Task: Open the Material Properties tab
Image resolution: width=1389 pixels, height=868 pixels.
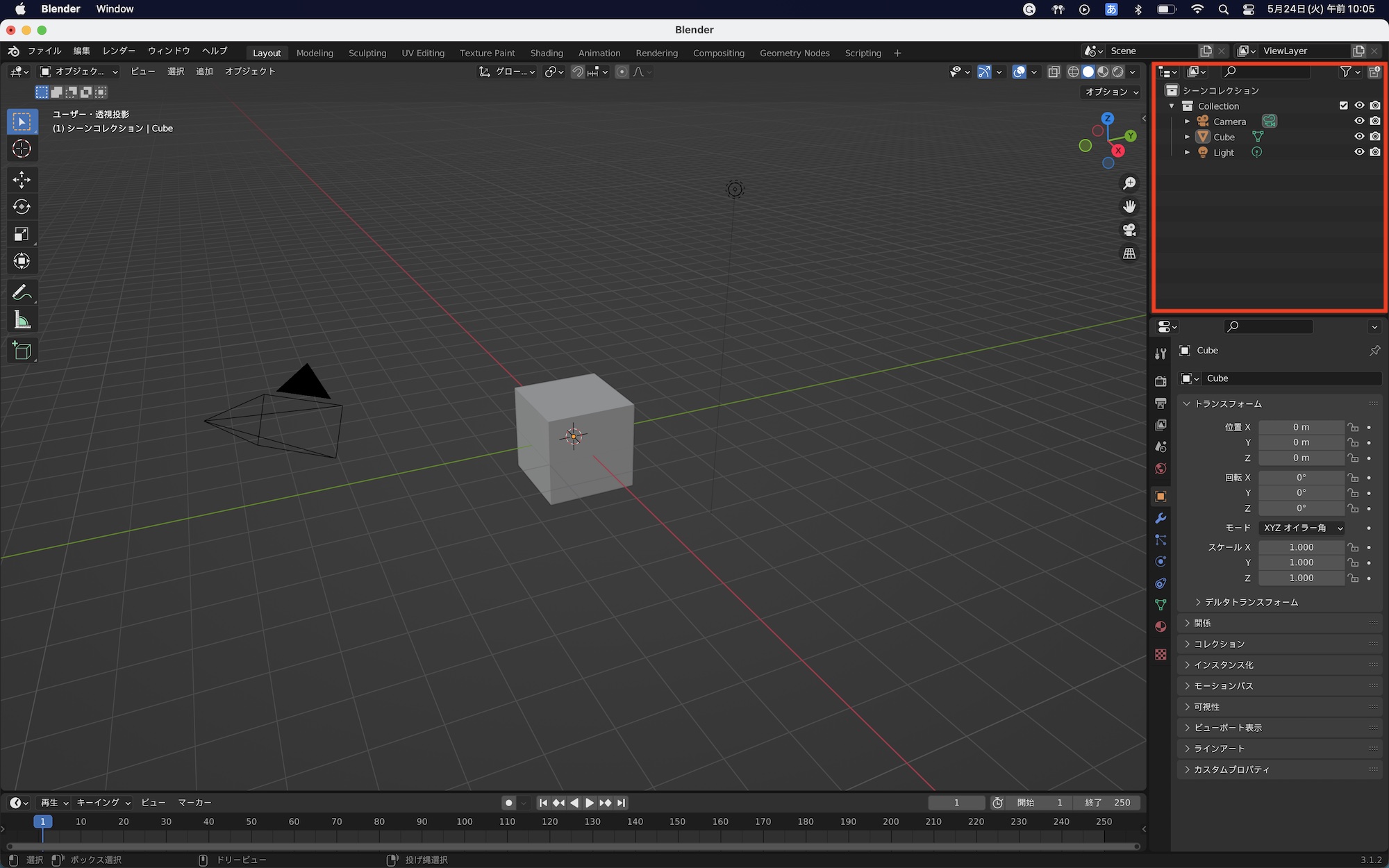Action: point(1161,626)
